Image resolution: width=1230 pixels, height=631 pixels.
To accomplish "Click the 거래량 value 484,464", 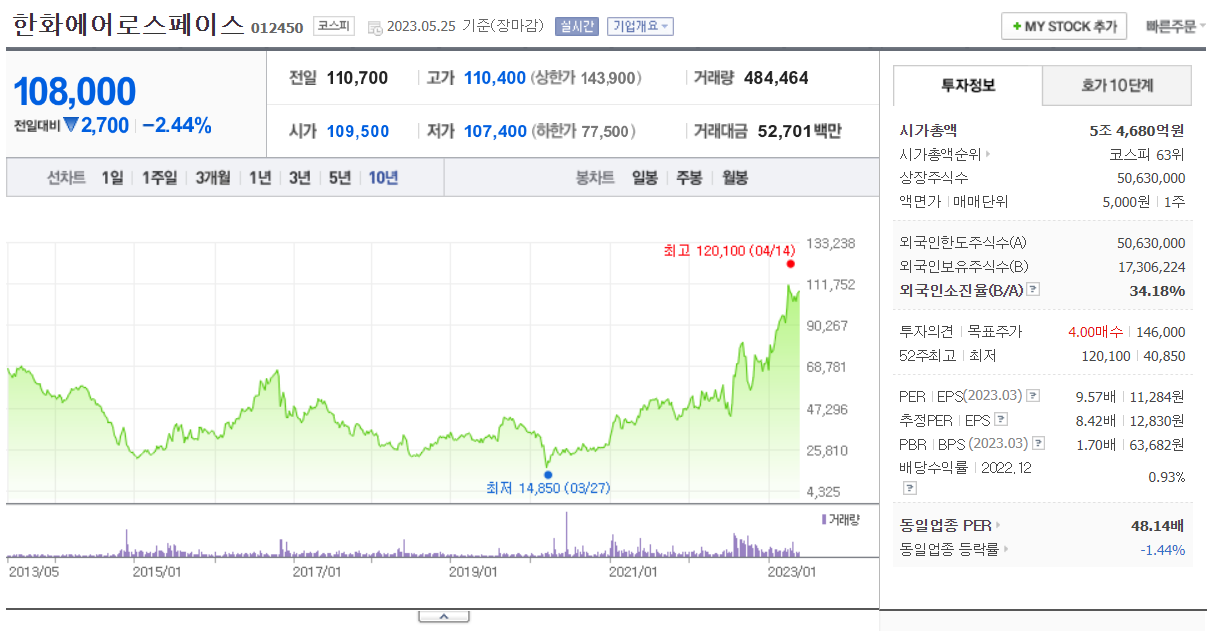I will coord(776,78).
